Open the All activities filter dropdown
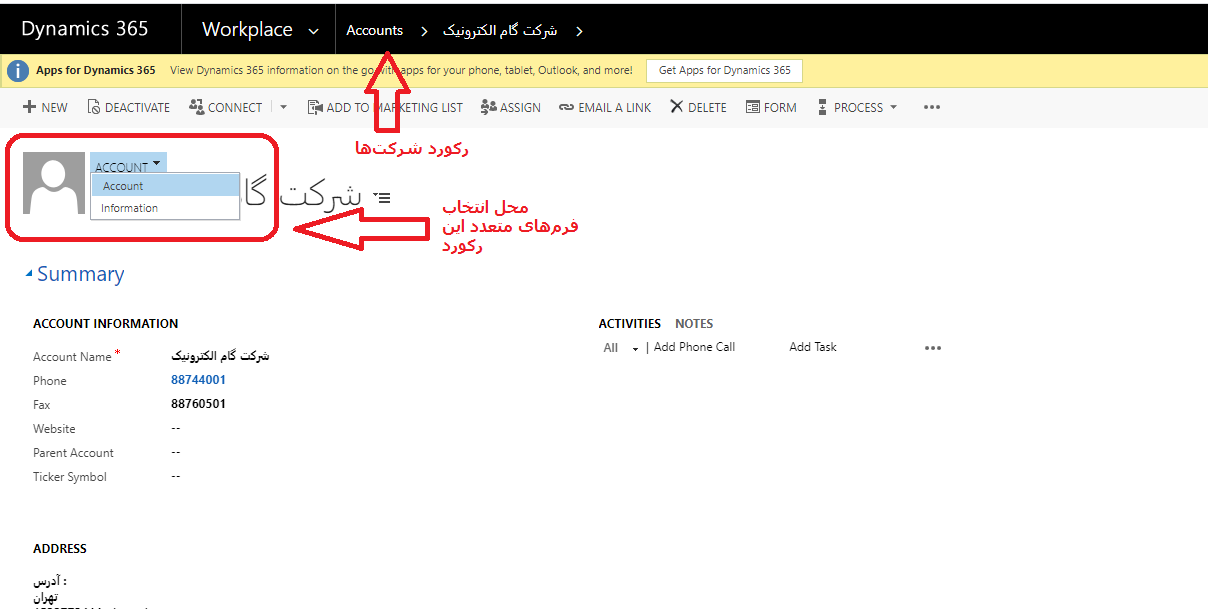This screenshot has height=609, width=1208. click(621, 348)
